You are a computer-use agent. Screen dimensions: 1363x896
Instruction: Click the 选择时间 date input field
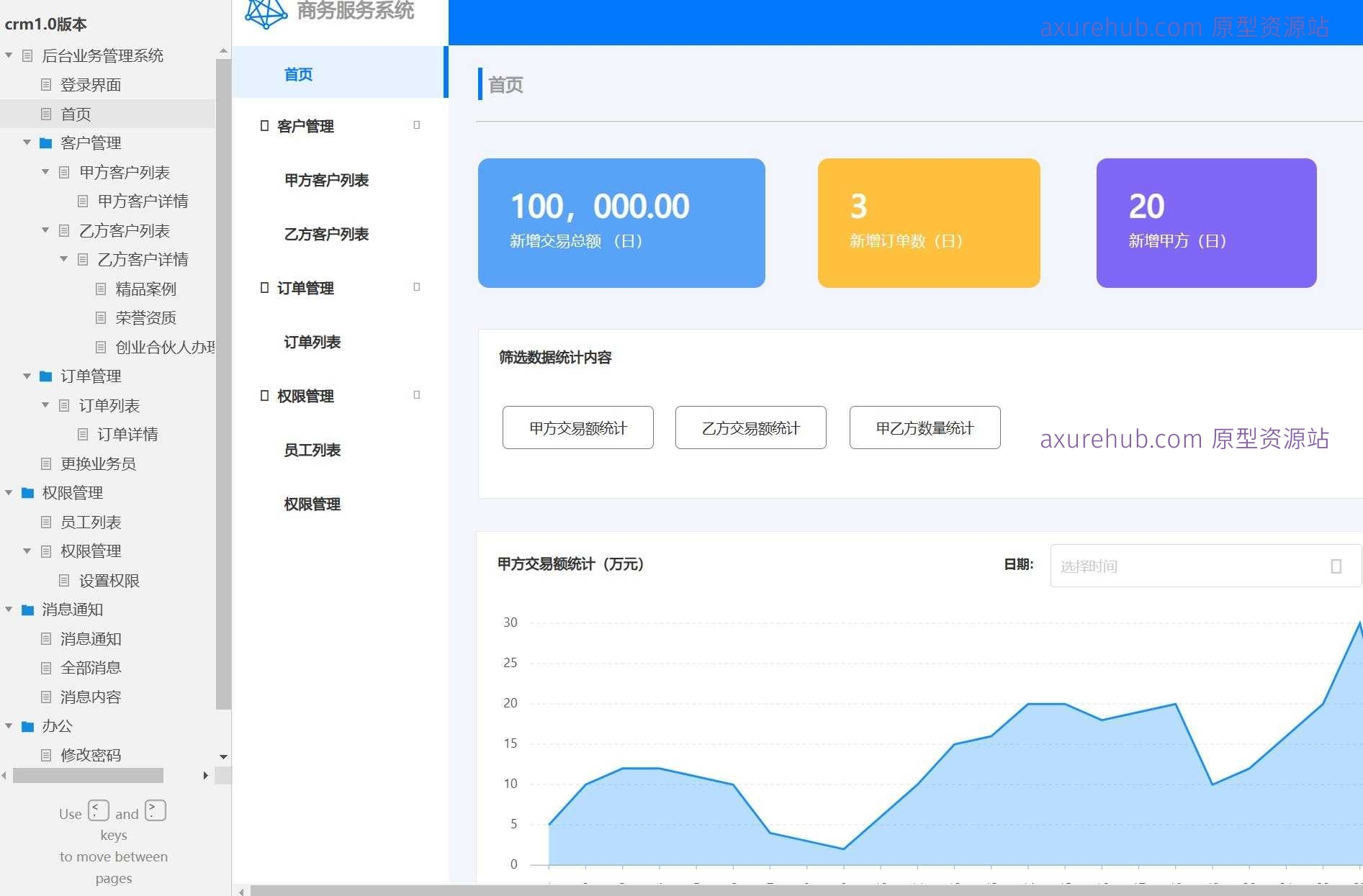[x=1206, y=566]
